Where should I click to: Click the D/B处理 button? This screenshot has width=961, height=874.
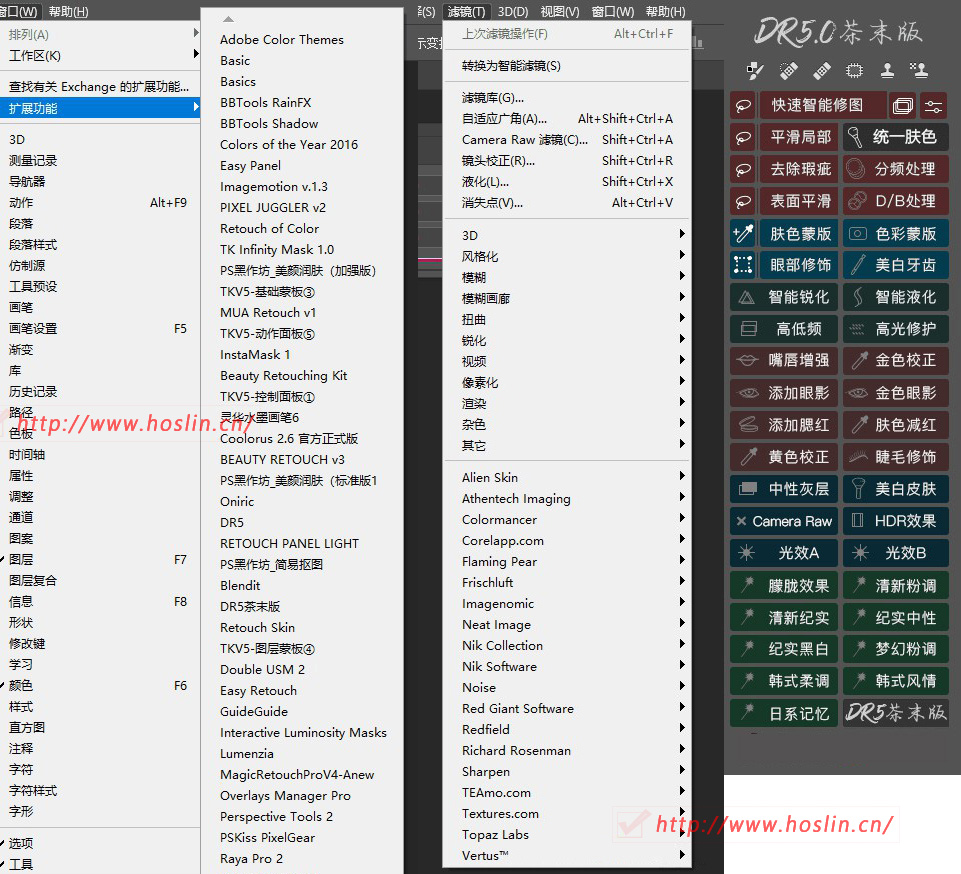[896, 201]
